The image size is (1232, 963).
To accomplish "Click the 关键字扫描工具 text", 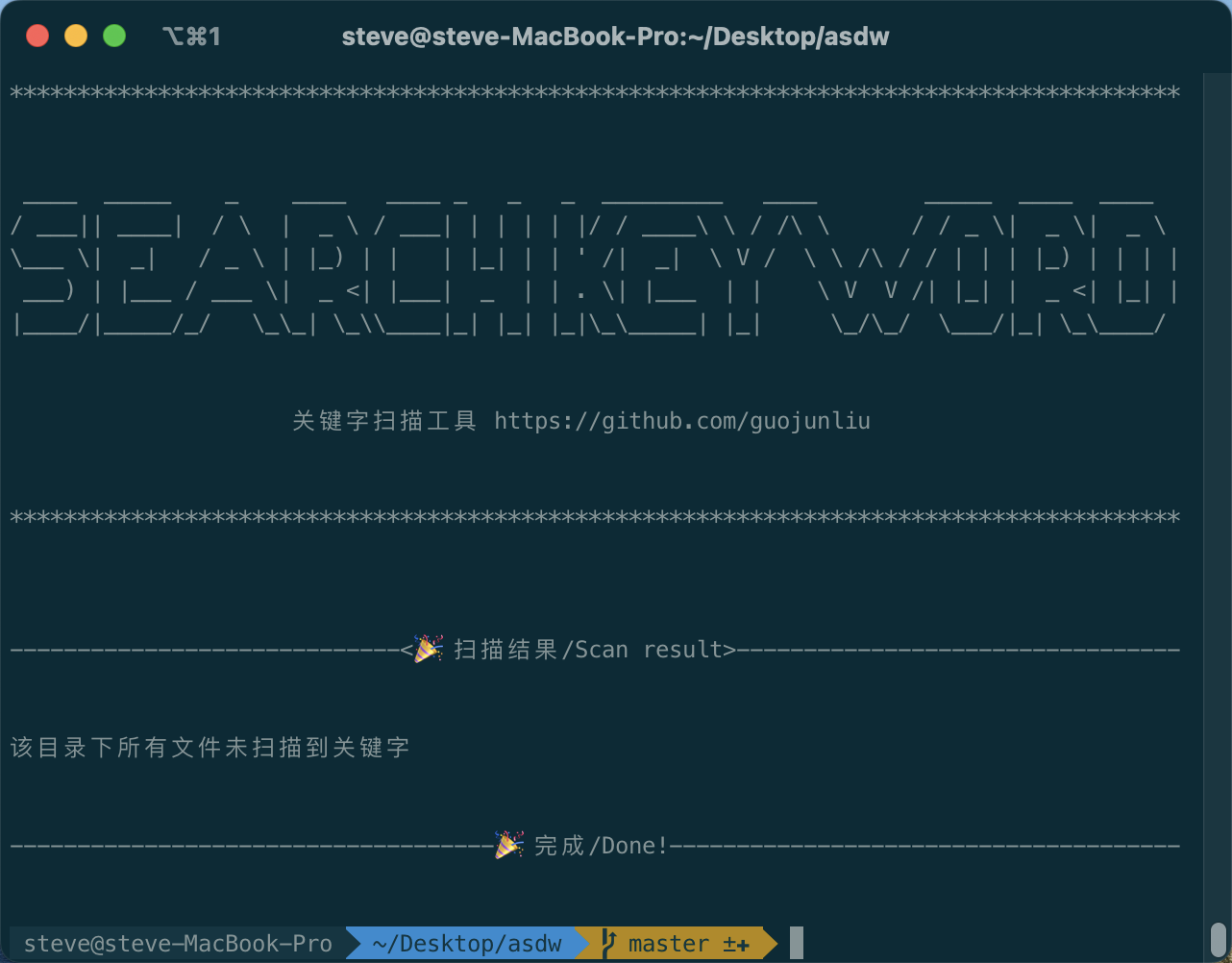I will pos(384,421).
